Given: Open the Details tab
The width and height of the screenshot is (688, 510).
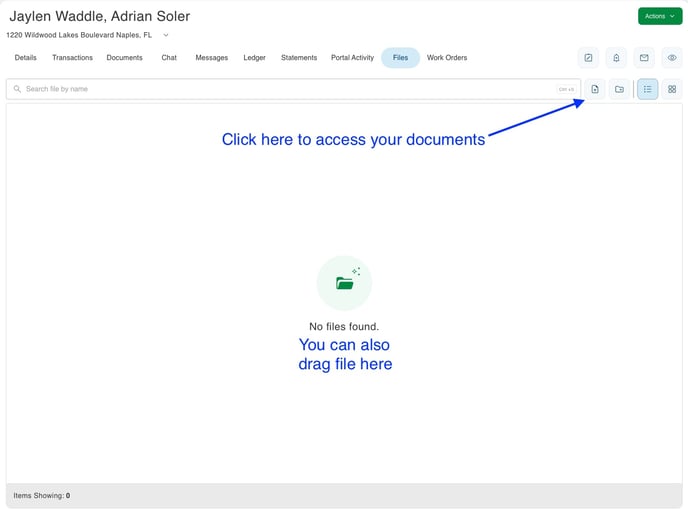Looking at the screenshot, I should tap(26, 58).
